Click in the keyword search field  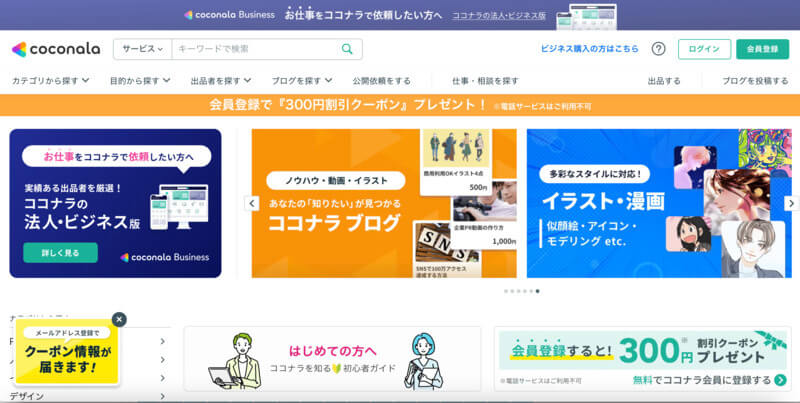coord(255,49)
